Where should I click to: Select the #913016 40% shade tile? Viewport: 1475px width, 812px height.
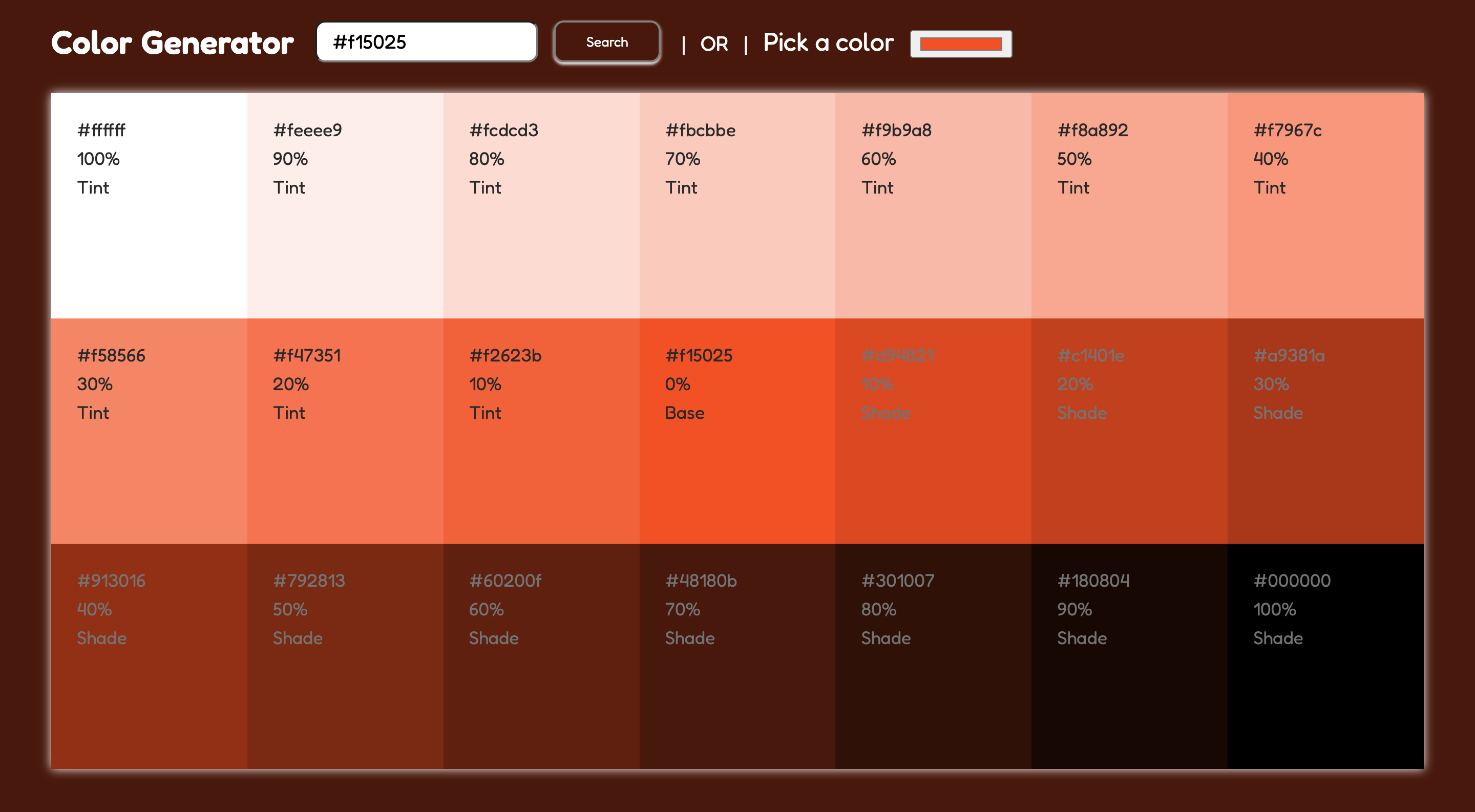coord(149,656)
